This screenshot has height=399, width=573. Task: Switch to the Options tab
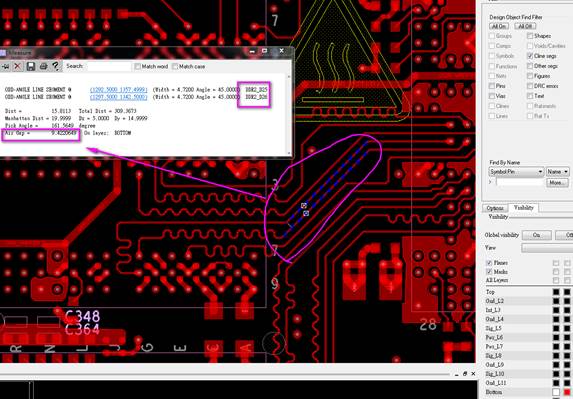[495, 208]
